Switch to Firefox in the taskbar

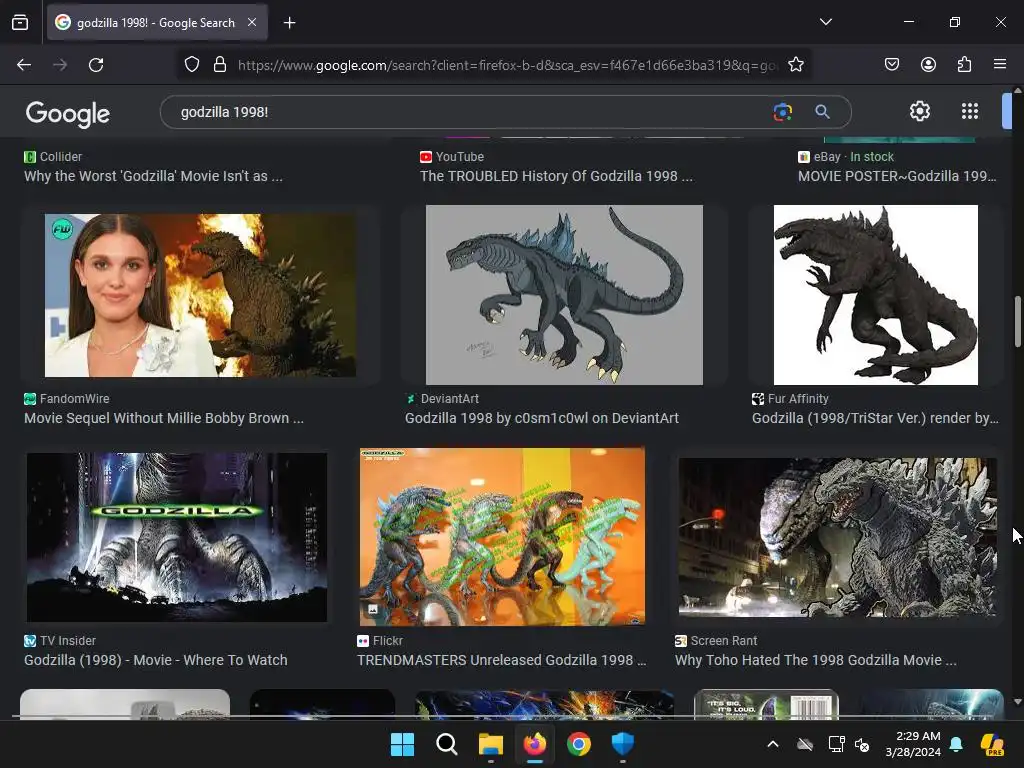pos(535,744)
